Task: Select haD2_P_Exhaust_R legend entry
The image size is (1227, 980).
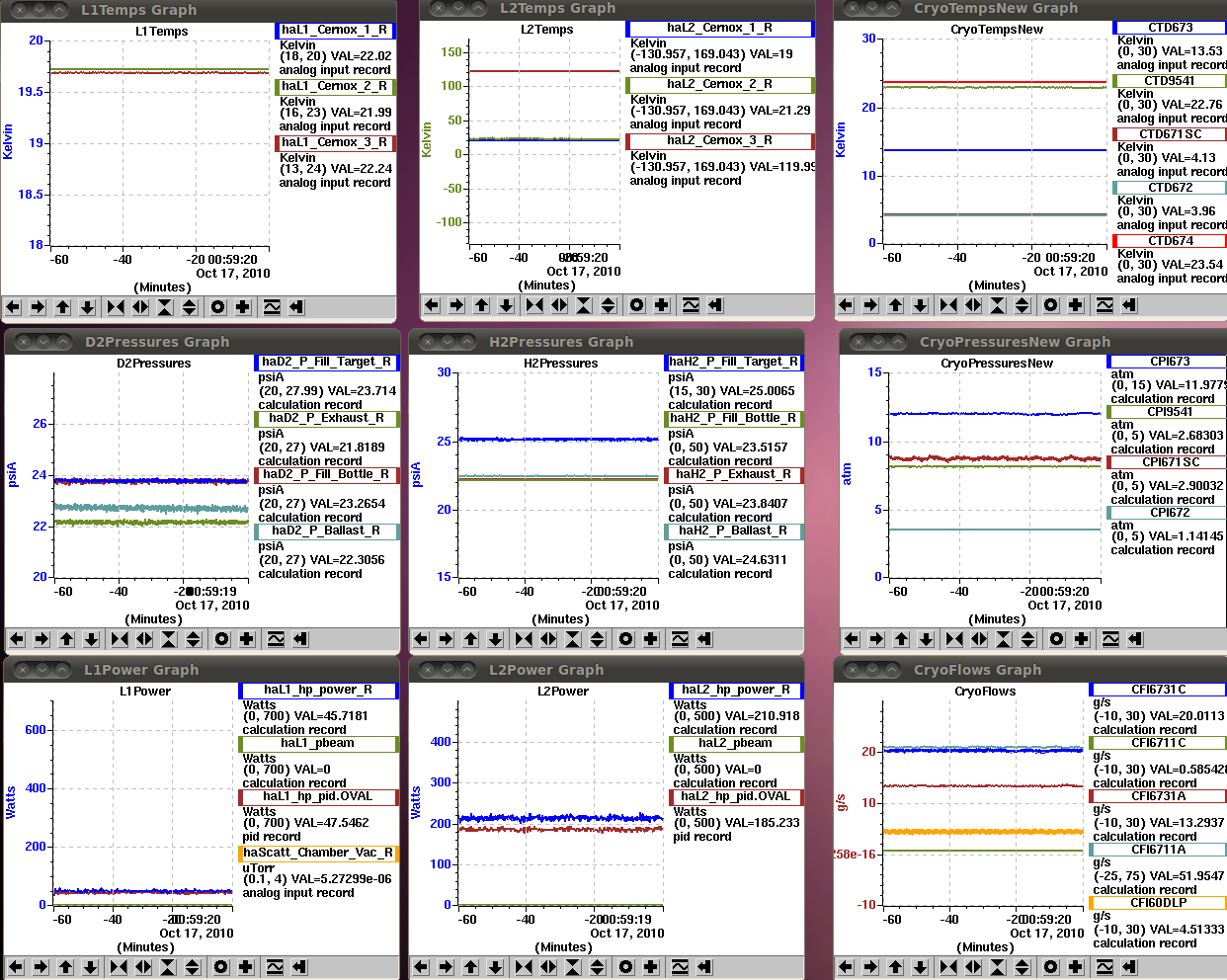Action: (326, 419)
